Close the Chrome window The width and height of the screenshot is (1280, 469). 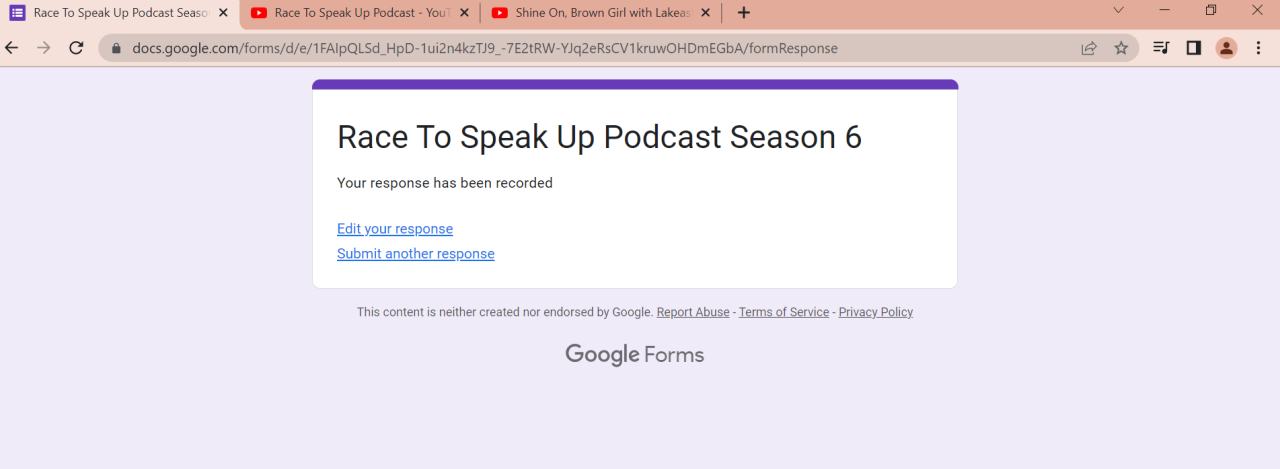point(1257,10)
